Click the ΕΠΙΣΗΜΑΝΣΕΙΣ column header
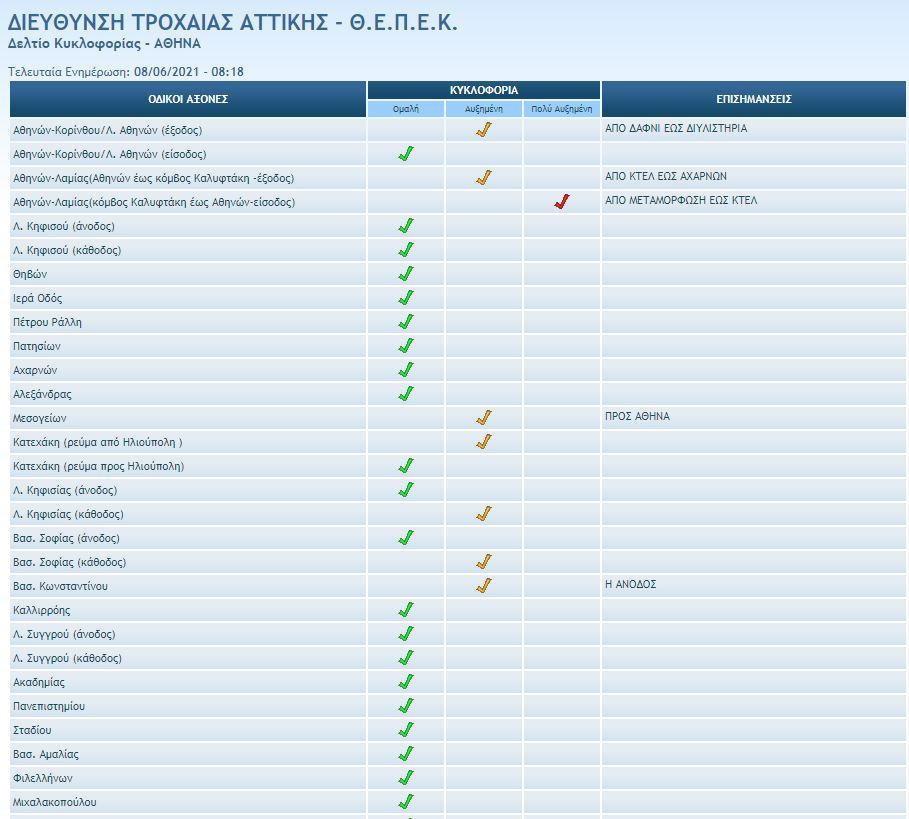Image resolution: width=909 pixels, height=819 pixels. click(754, 99)
